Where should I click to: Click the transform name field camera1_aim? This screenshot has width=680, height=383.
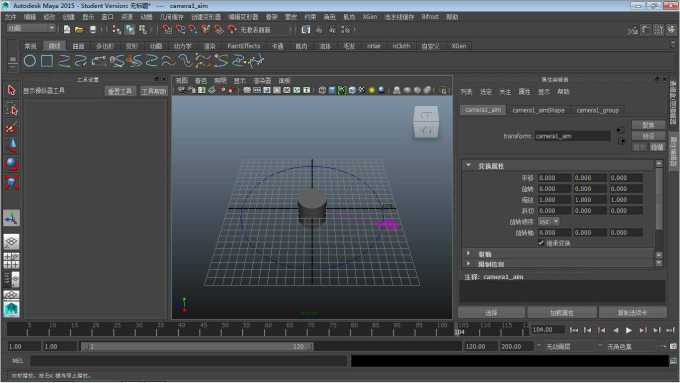point(572,136)
